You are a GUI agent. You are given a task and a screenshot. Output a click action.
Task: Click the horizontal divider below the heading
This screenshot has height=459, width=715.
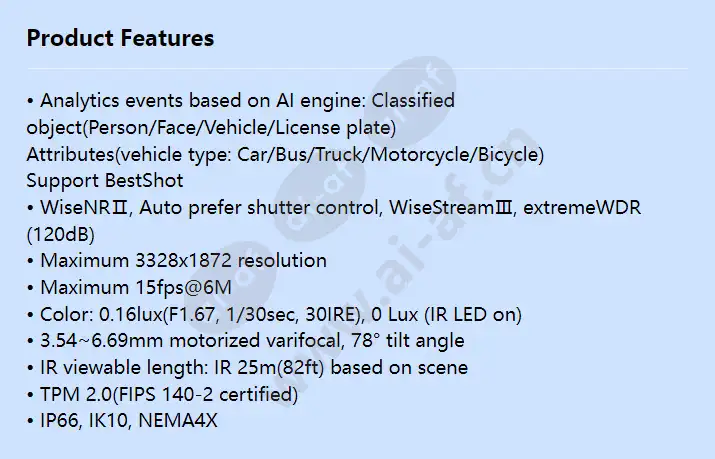click(x=358, y=69)
